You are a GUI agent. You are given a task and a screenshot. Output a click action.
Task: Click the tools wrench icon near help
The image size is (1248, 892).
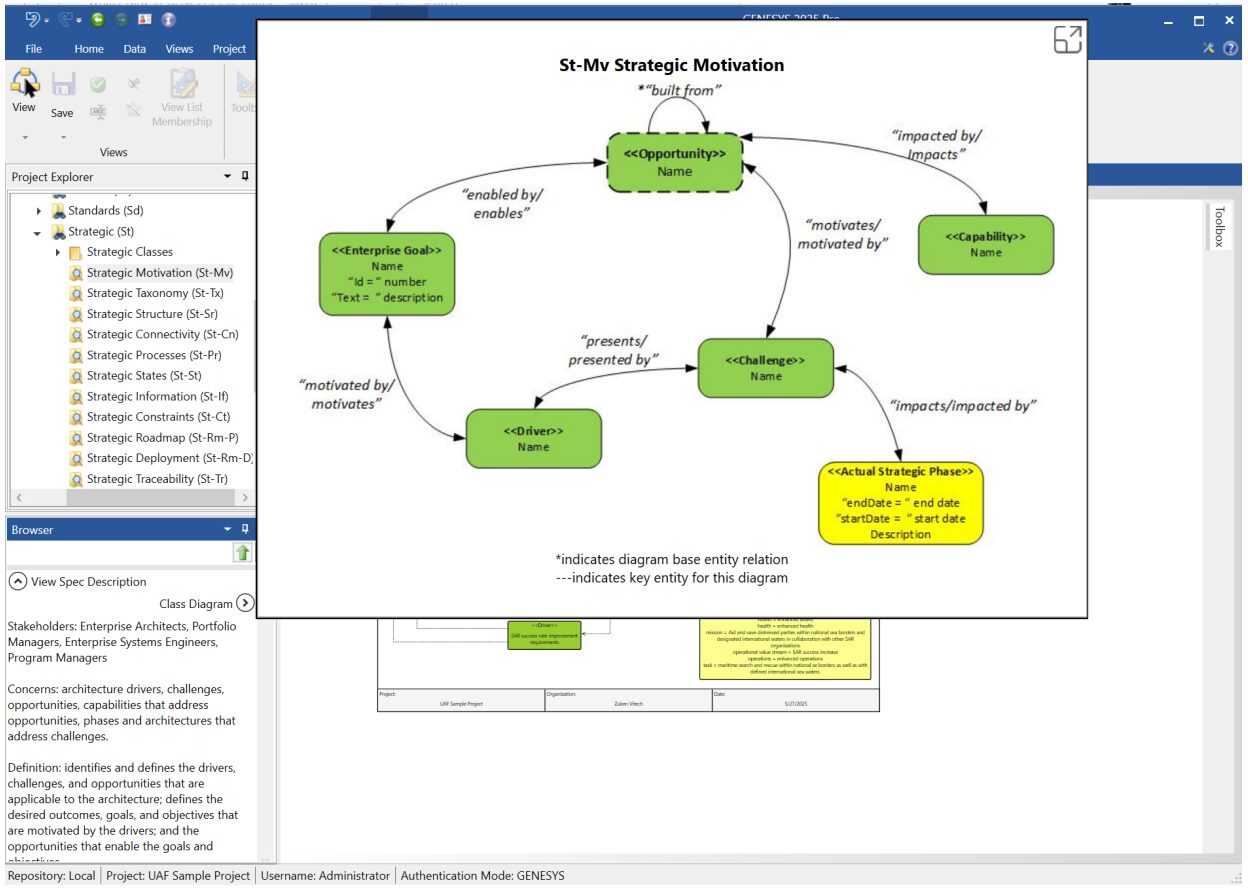pos(1209,48)
